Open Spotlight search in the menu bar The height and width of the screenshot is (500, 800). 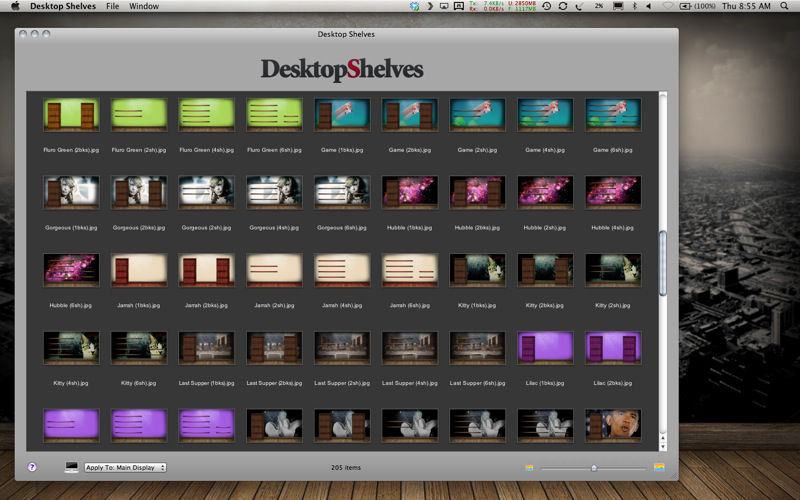click(789, 6)
